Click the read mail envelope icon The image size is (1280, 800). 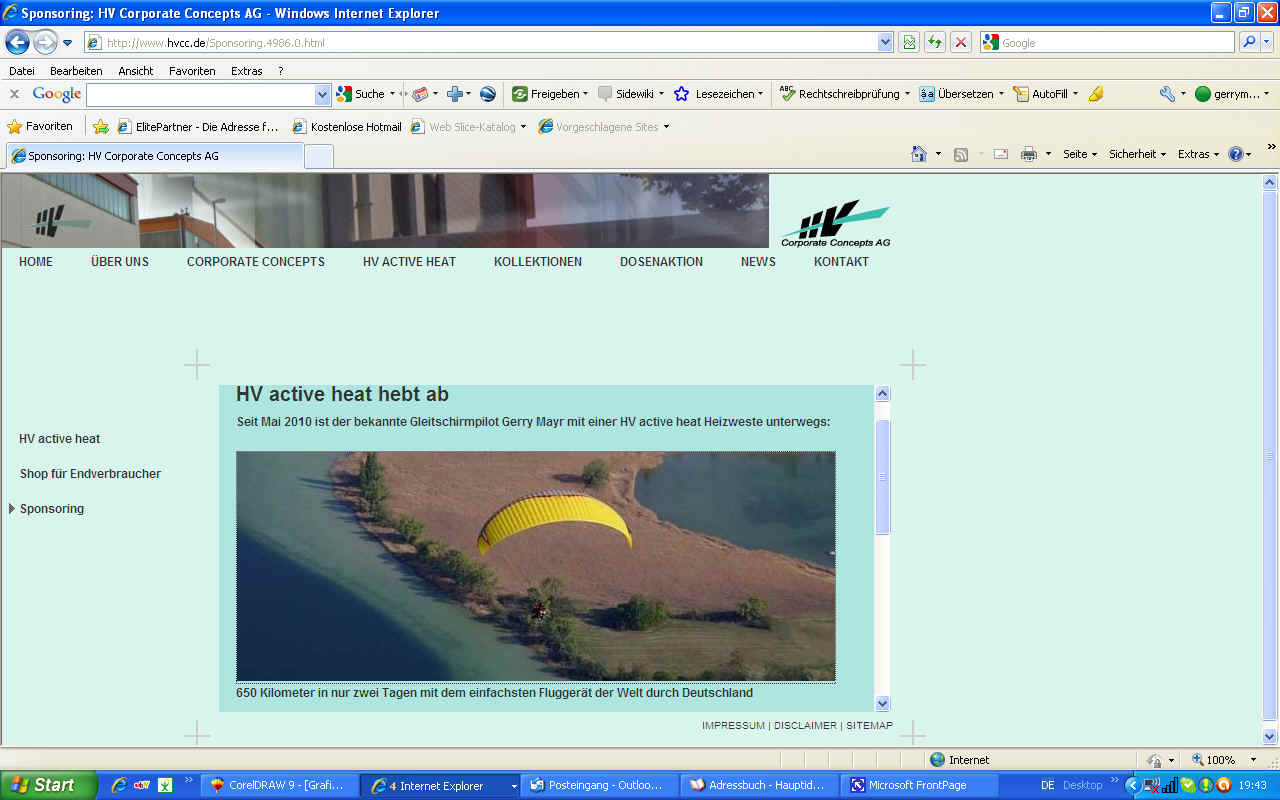[x=1000, y=154]
